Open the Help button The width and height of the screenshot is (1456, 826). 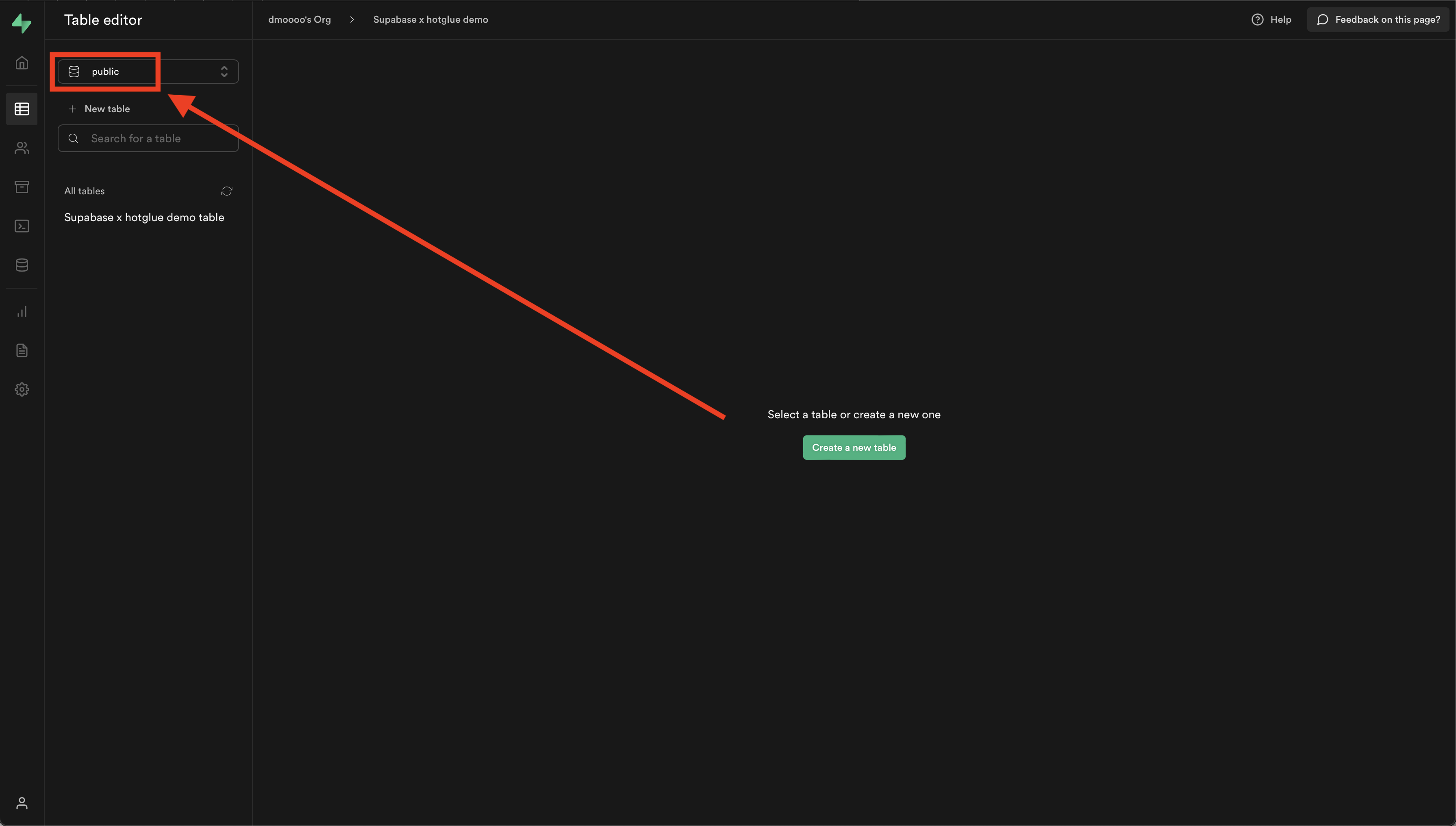pos(1271,19)
